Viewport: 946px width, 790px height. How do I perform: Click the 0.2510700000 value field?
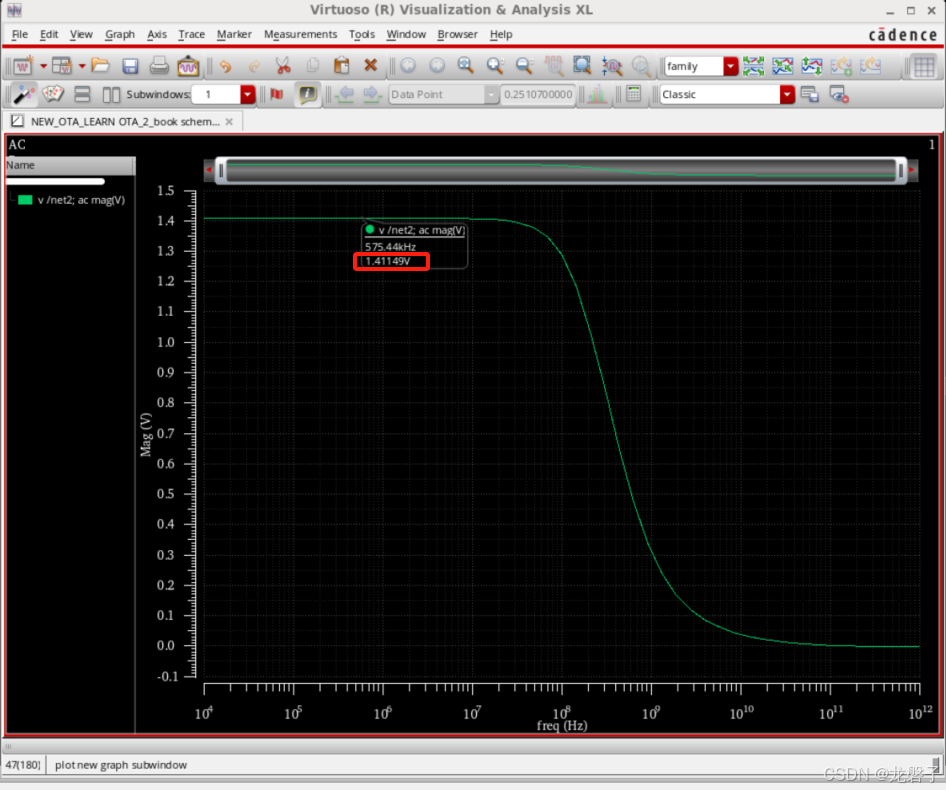pyautogui.click(x=538, y=95)
